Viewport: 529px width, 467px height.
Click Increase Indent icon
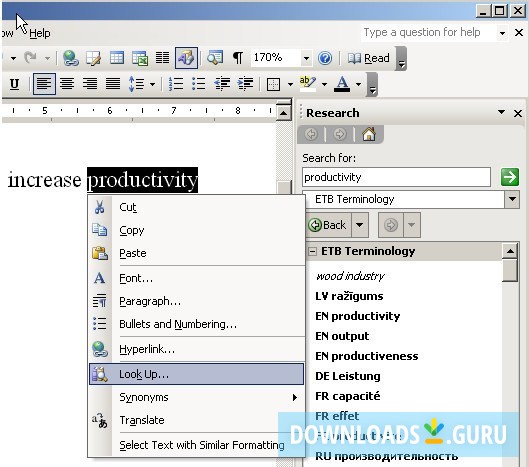pyautogui.click(x=245, y=84)
